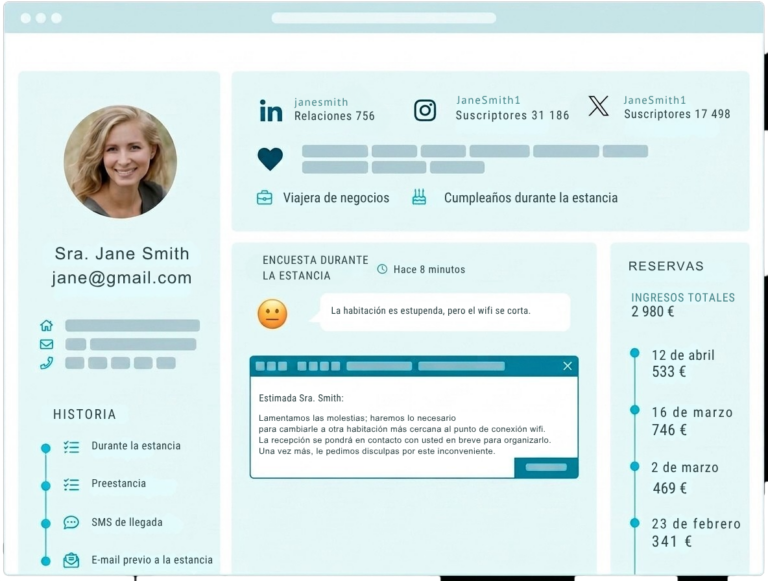The width and height of the screenshot is (768, 581).
Task: Select the total revenue 2 980 € value
Action: click(652, 312)
